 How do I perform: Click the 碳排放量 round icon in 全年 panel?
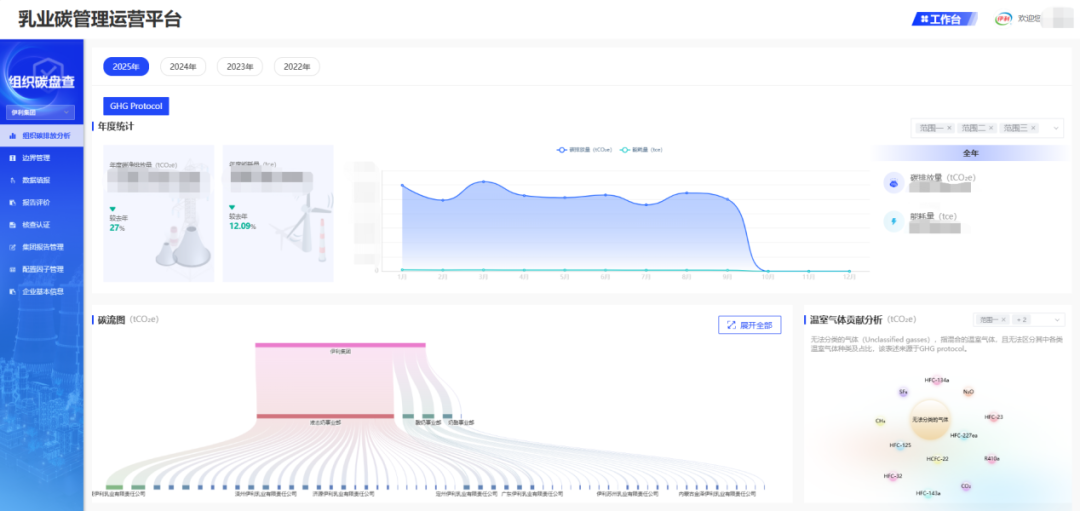(893, 183)
